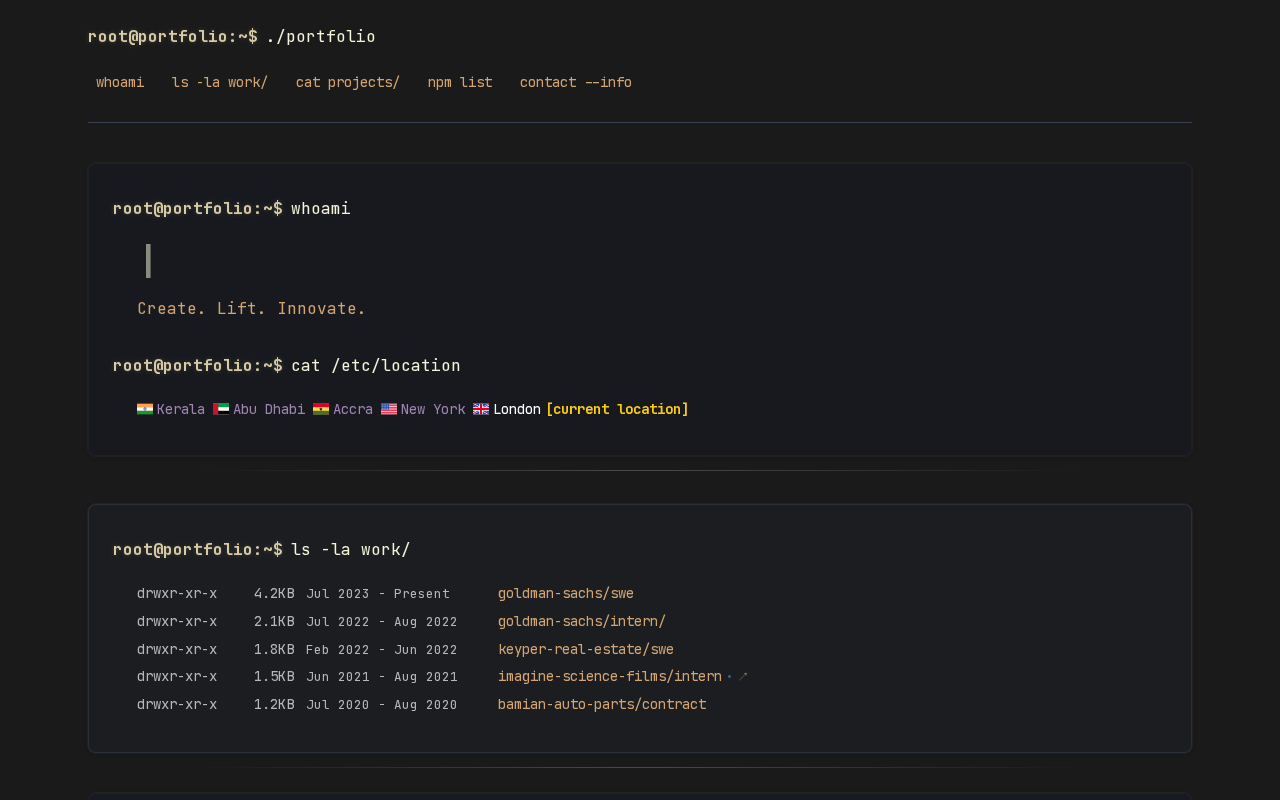Click the India flag icon beside Kerala
This screenshot has width=1280, height=800.
point(145,409)
